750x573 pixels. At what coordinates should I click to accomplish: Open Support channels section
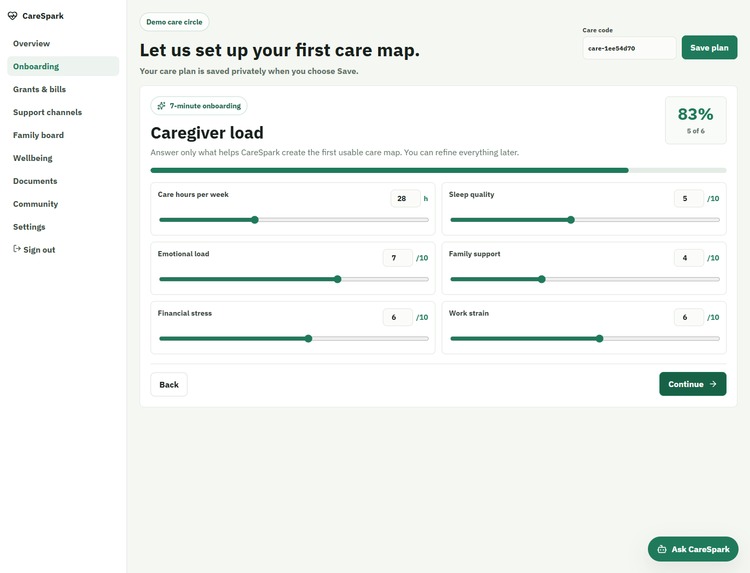[63, 112]
